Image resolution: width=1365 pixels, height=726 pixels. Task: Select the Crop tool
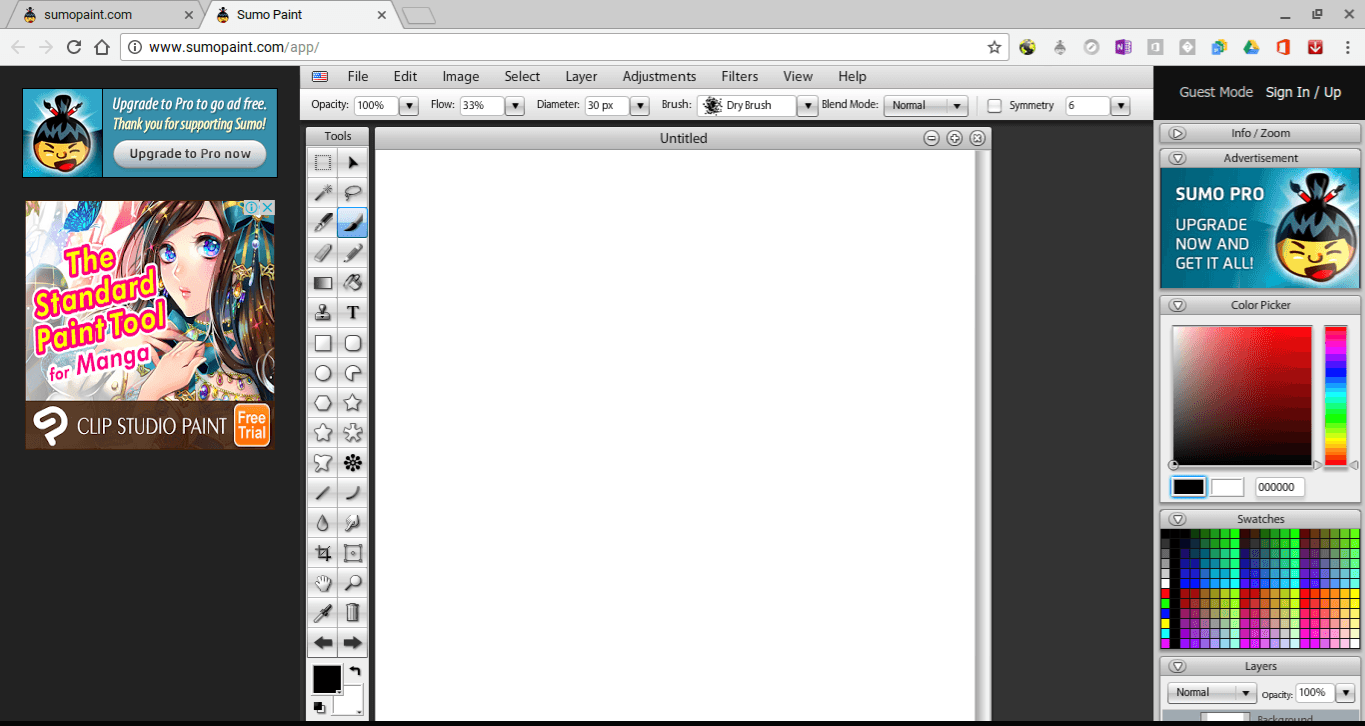tap(323, 553)
